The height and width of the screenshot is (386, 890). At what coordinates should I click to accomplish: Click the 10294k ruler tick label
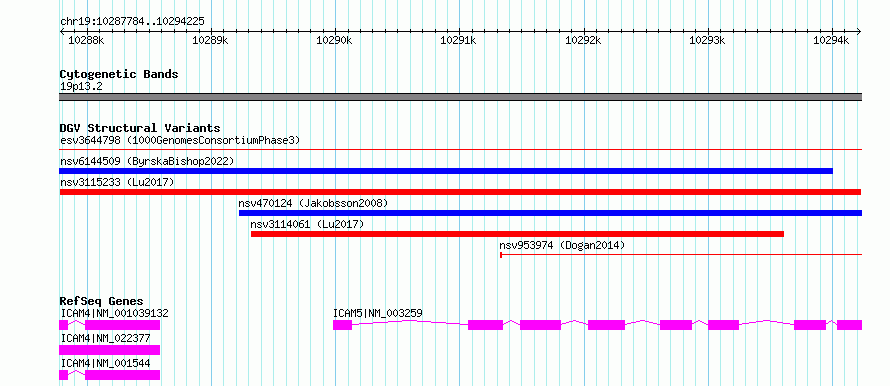(x=832, y=40)
